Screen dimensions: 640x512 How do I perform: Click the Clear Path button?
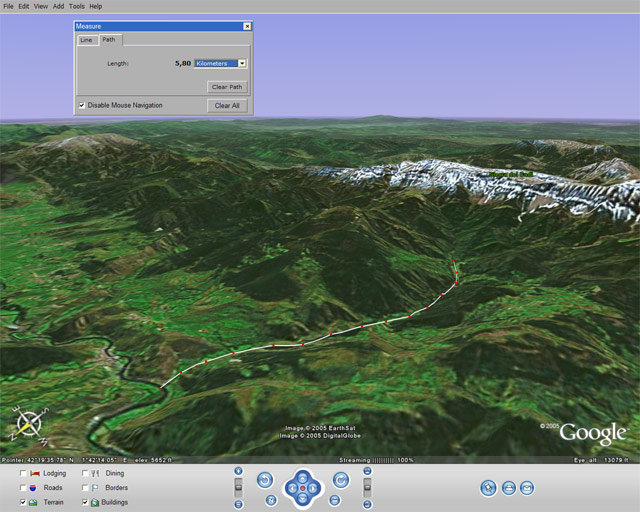(227, 87)
